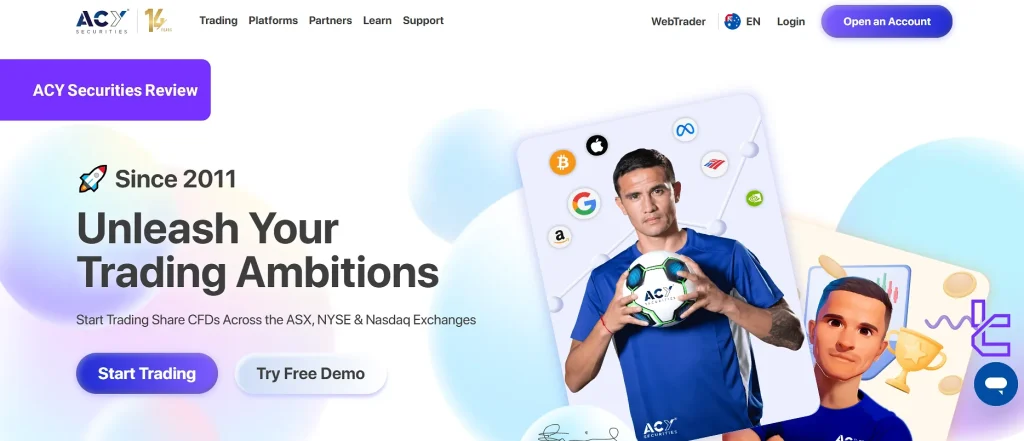Click the Open an Account button
1024x441 pixels.
[x=886, y=22]
